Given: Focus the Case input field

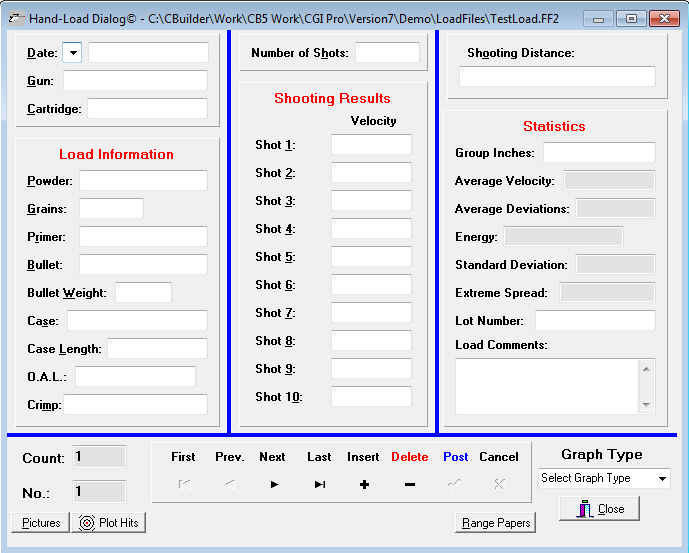Looking at the screenshot, I should coord(137,320).
